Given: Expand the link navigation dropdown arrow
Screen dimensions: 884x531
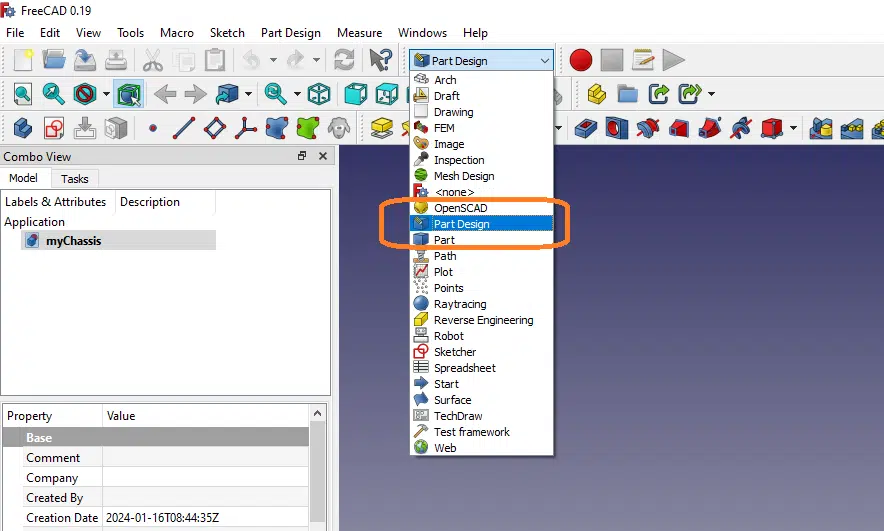Looking at the screenshot, I should 249,94.
